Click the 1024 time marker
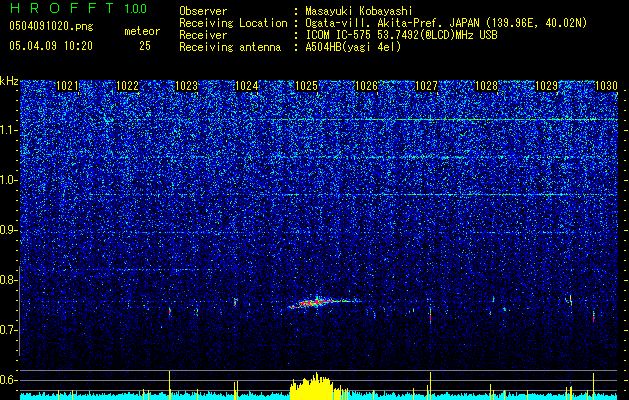 pos(247,86)
